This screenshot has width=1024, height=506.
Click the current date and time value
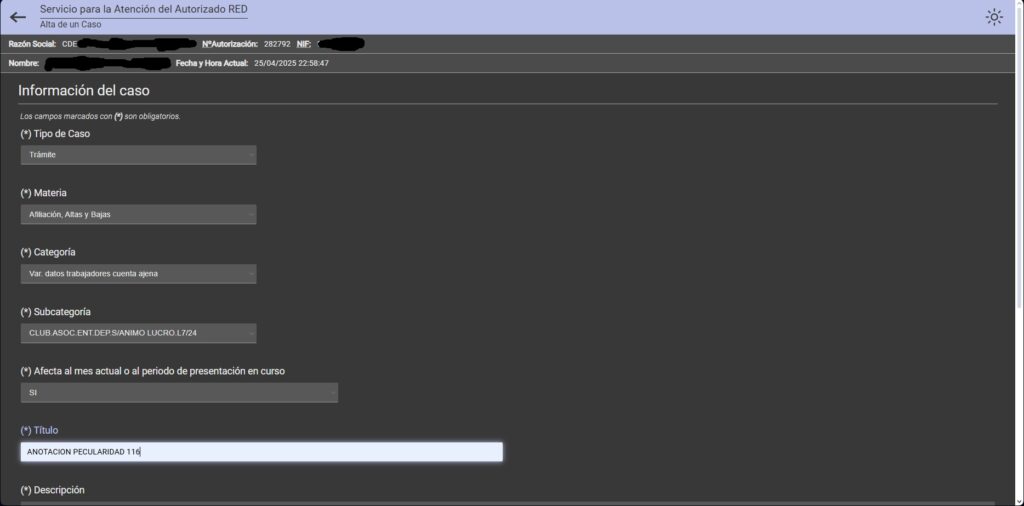[x=291, y=63]
